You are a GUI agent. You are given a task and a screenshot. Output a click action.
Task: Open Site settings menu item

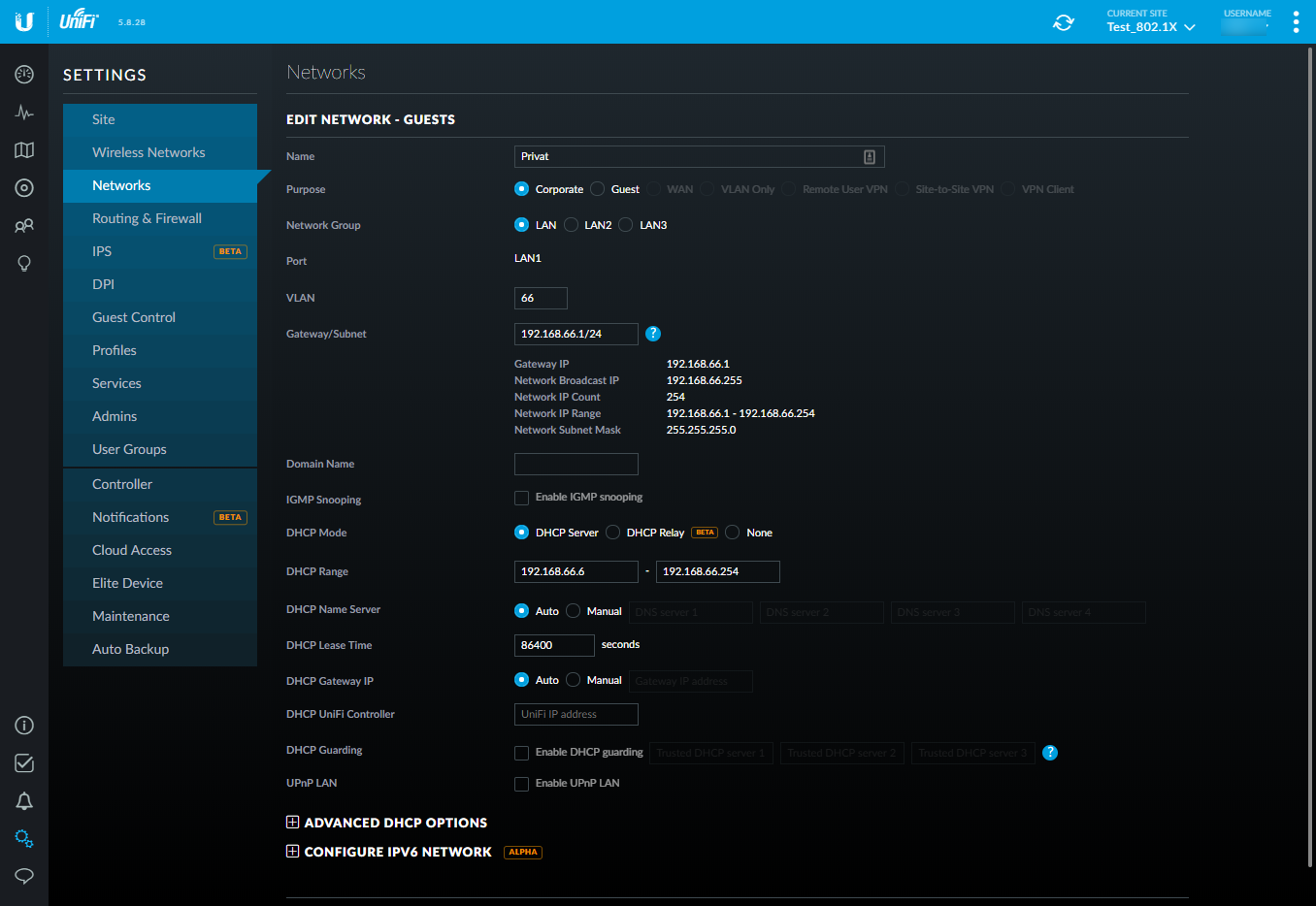160,120
